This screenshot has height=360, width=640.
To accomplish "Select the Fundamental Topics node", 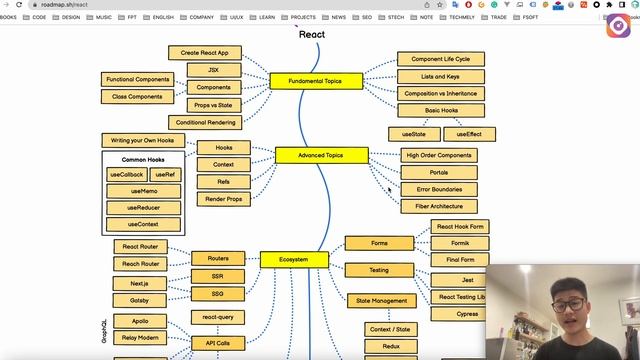I will click(x=316, y=81).
